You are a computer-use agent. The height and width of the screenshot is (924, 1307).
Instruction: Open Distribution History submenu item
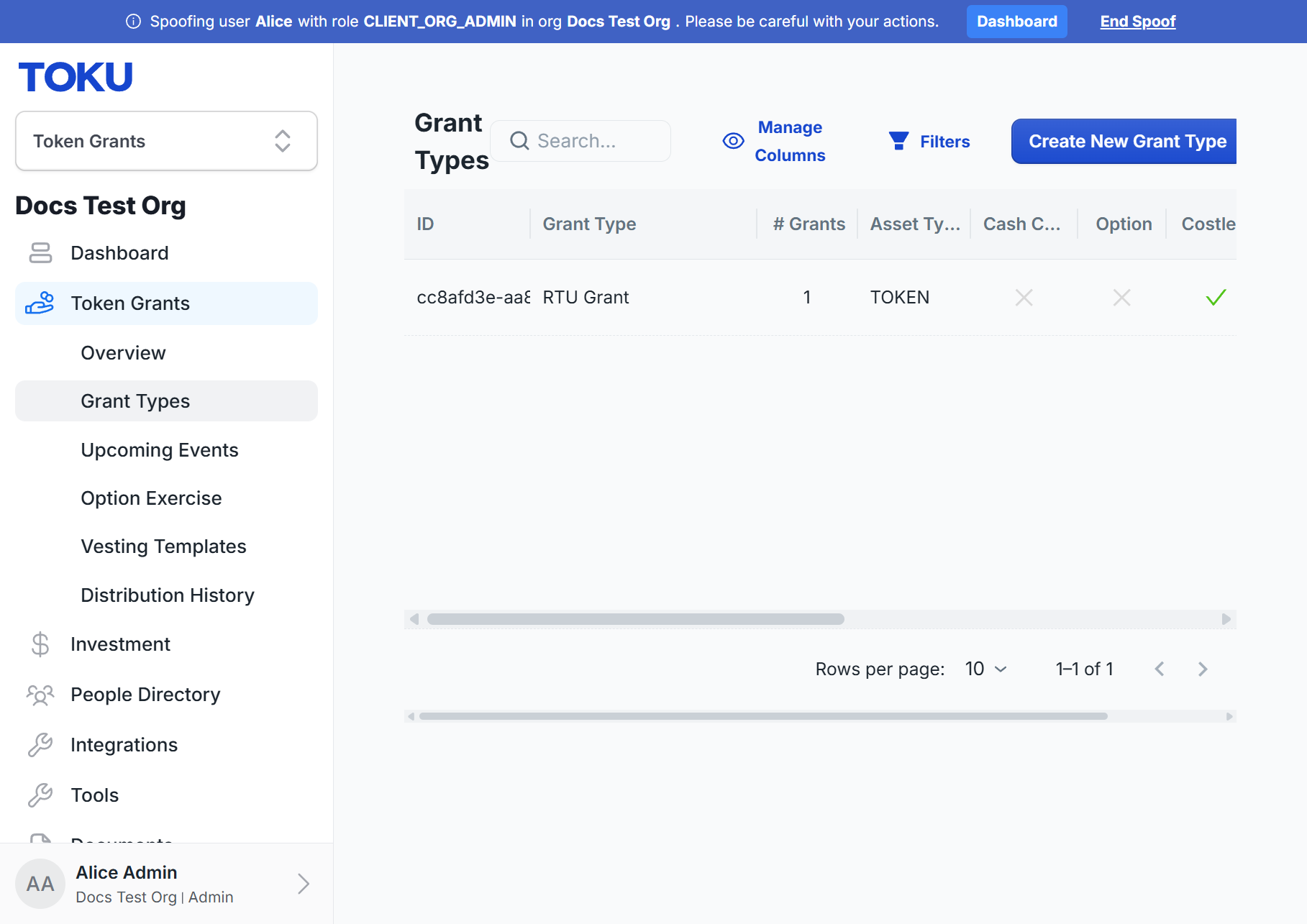click(x=166, y=595)
